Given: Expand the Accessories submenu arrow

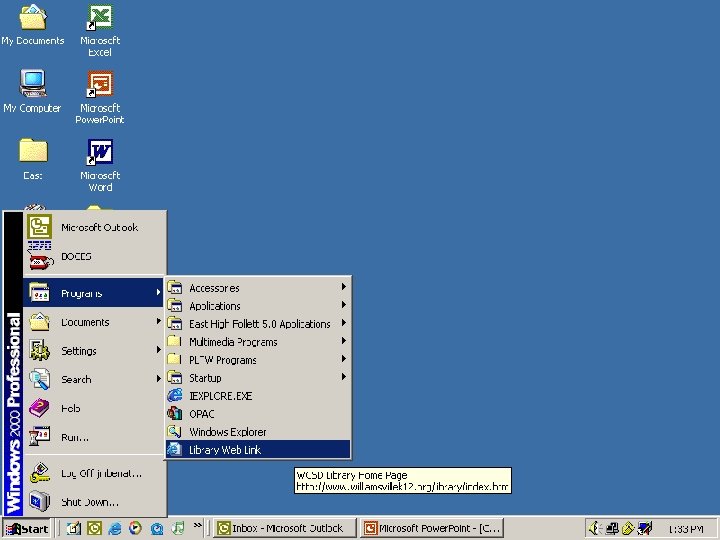Looking at the screenshot, I should tap(343, 287).
